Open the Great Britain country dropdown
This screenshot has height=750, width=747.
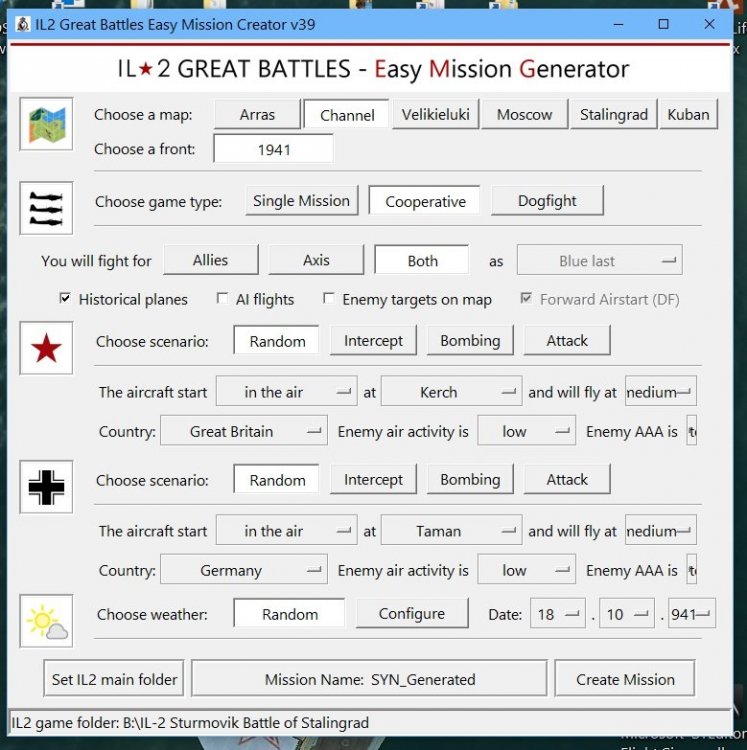[x=244, y=431]
